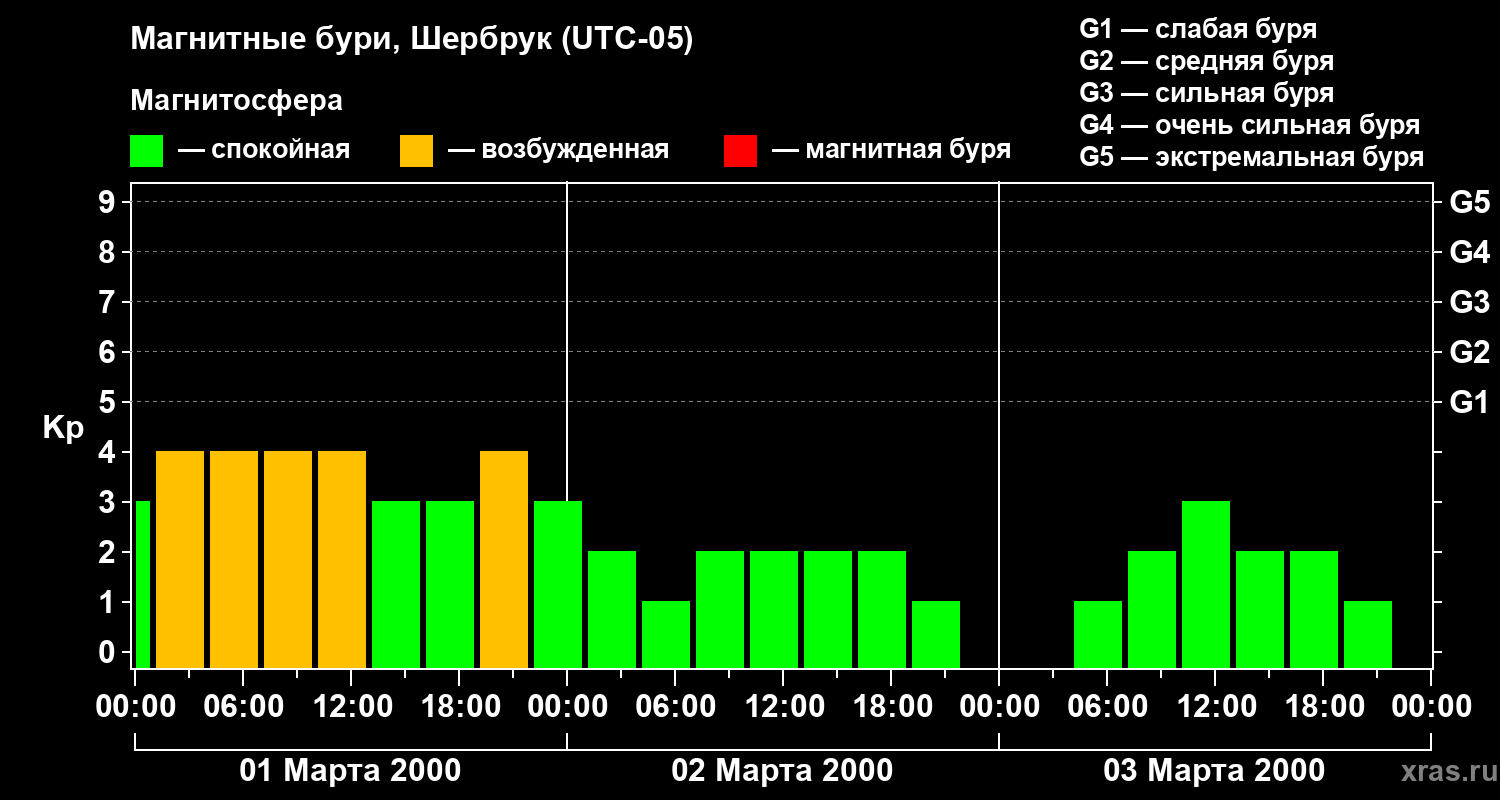1500x800 pixels.
Task: Click '18:00' tick label under 03 Марта
Action: click(x=1323, y=707)
